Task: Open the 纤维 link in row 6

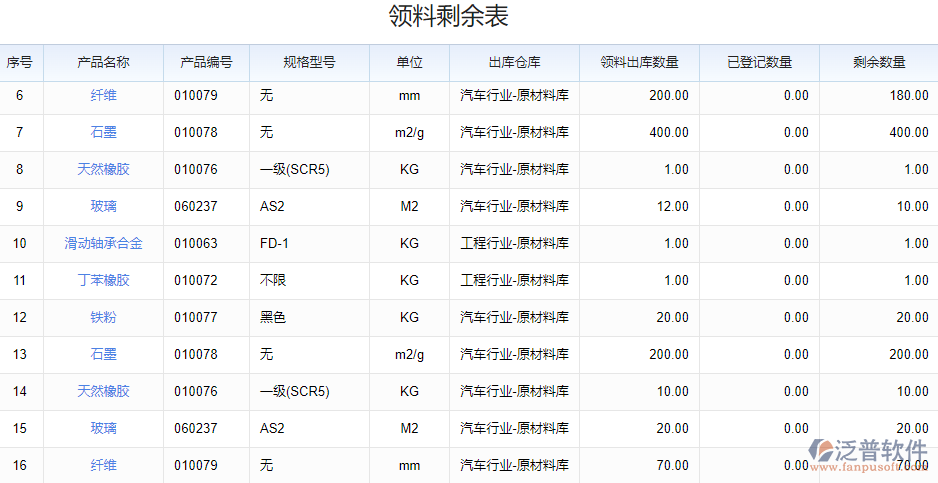Action: click(x=103, y=96)
